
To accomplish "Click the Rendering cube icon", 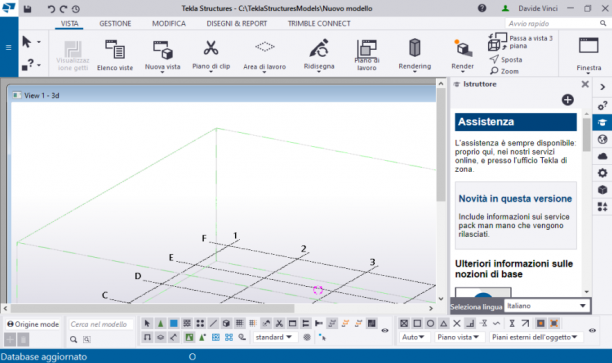I will click(x=415, y=48).
